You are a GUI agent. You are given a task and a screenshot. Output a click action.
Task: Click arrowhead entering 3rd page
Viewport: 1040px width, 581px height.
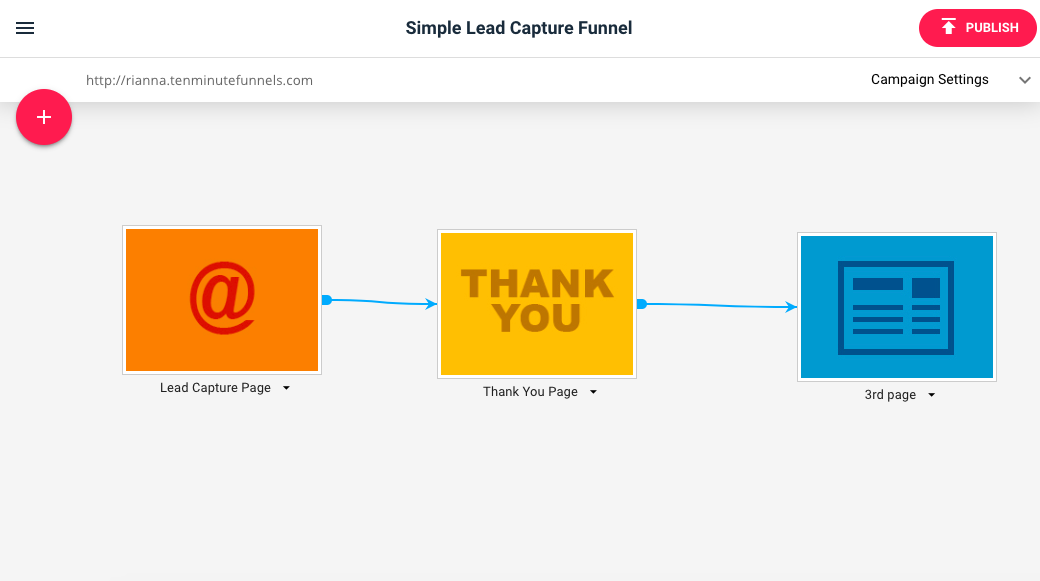(791, 306)
